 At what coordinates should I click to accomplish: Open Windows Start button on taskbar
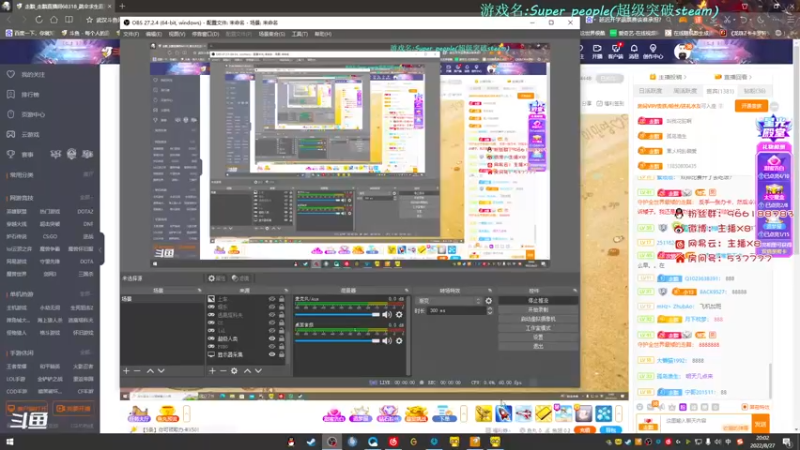tap(9, 442)
